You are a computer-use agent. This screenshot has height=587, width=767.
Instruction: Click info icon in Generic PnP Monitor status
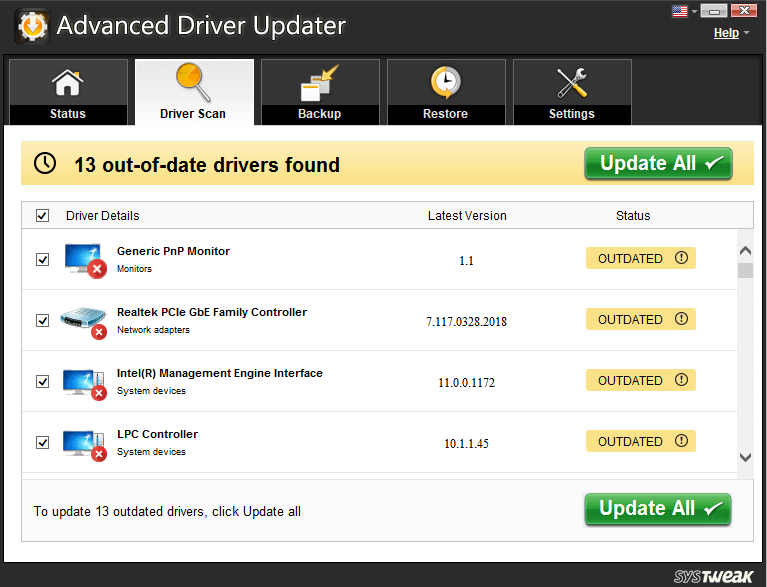pos(681,258)
